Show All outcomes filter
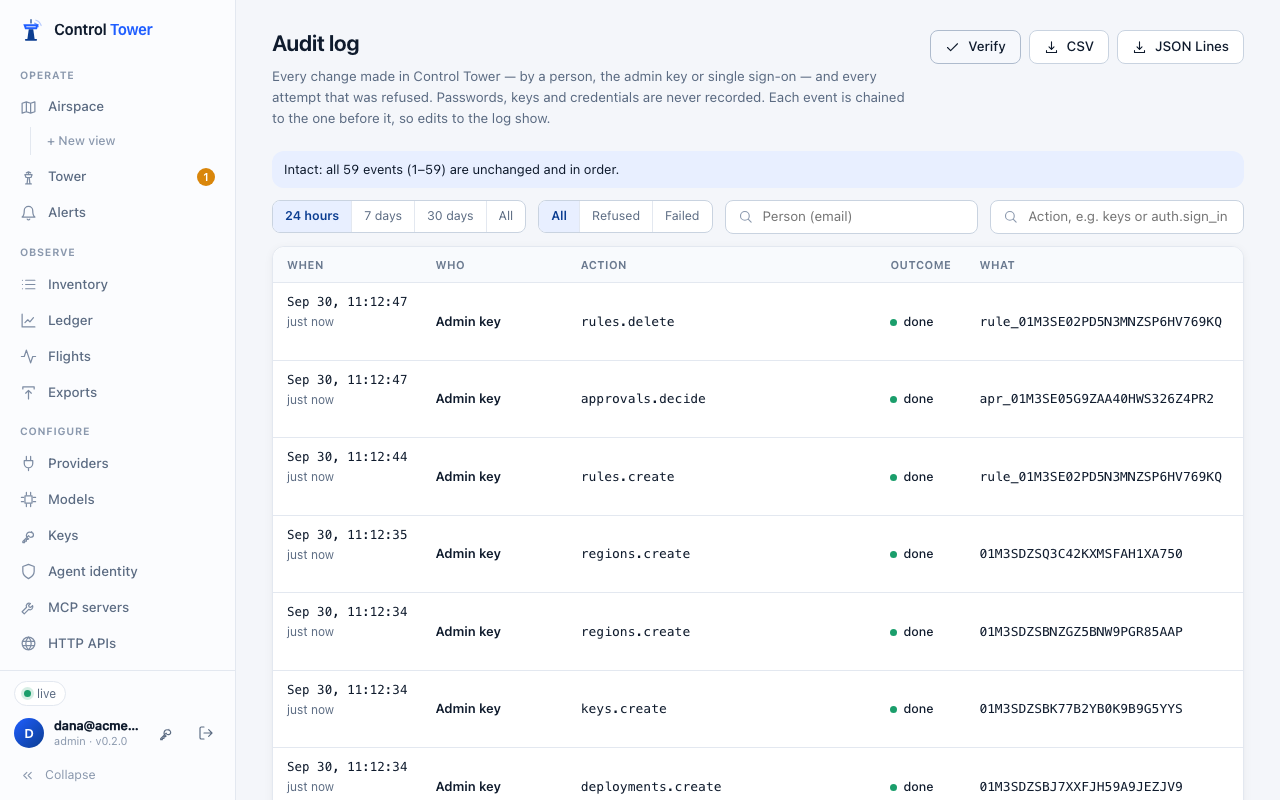The image size is (1280, 800). click(x=559, y=216)
